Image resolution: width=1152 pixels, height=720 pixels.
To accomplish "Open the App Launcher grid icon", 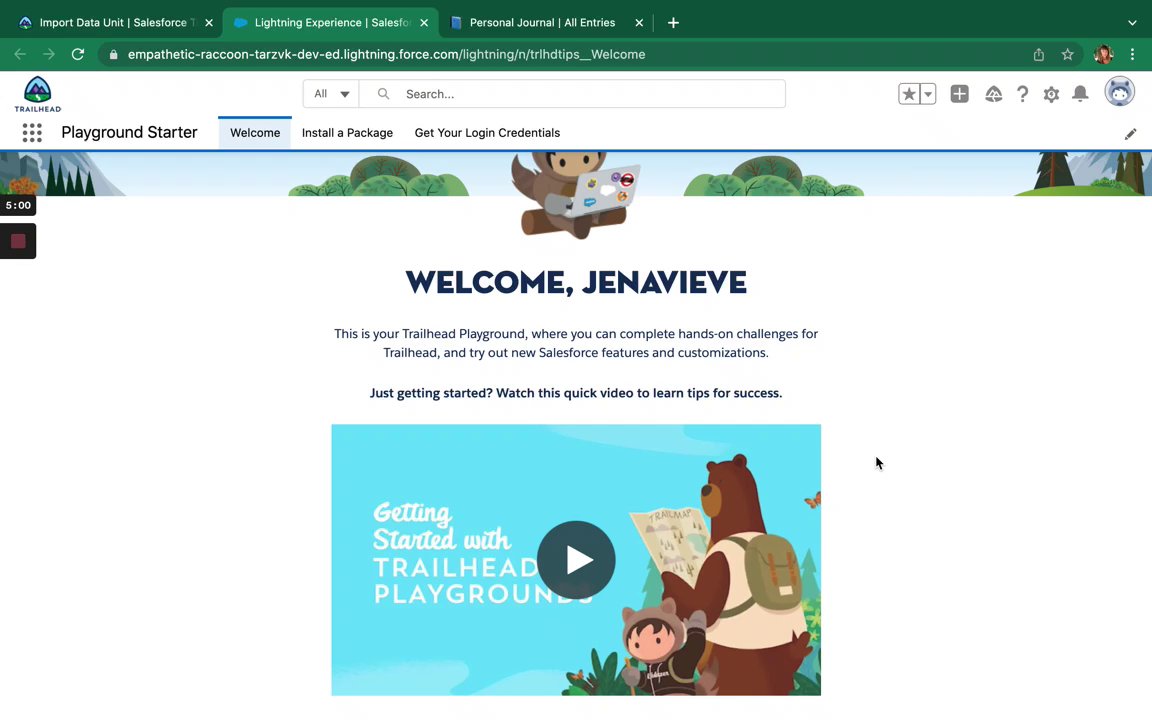I will (x=32, y=133).
